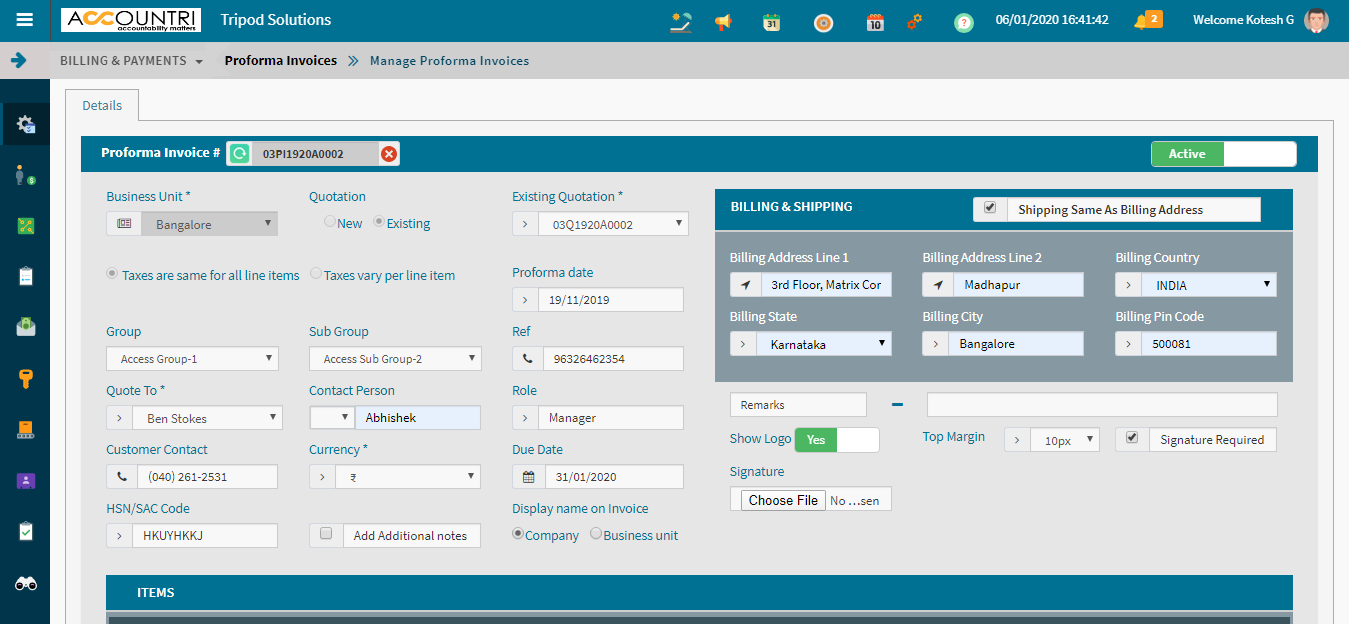The image size is (1349, 624).
Task: Click calendar icon beside Due Date
Action: 528,477
